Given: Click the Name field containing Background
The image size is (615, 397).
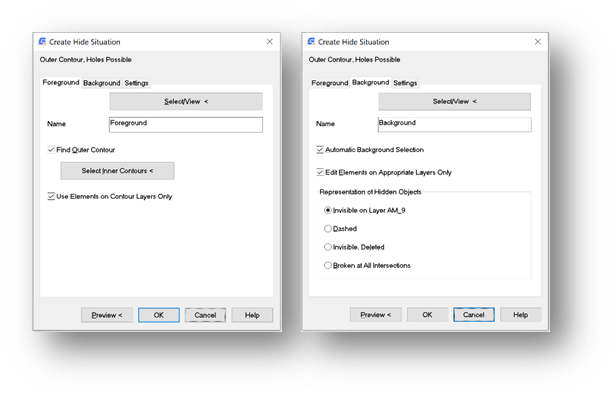Looking at the screenshot, I should coord(455,124).
